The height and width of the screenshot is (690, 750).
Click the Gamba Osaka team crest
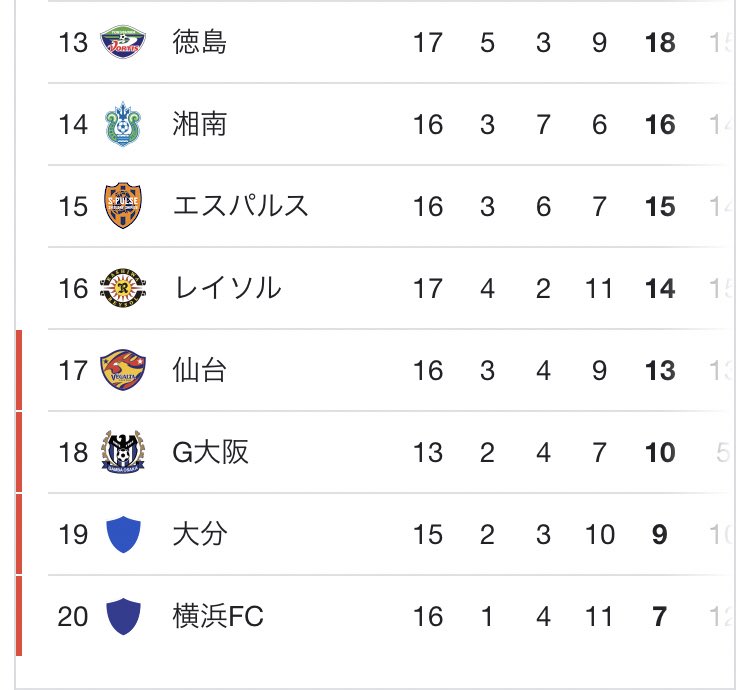123,453
